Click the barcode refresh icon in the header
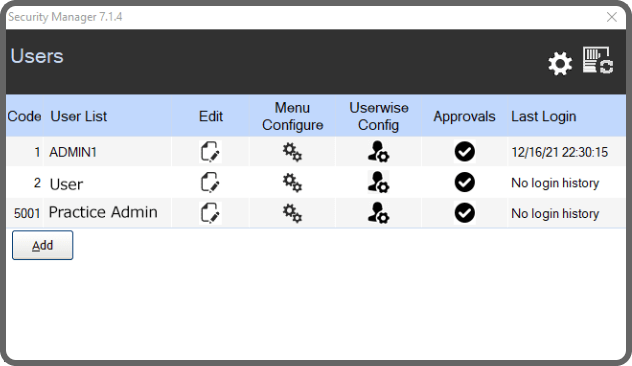The image size is (632, 366). [598, 60]
